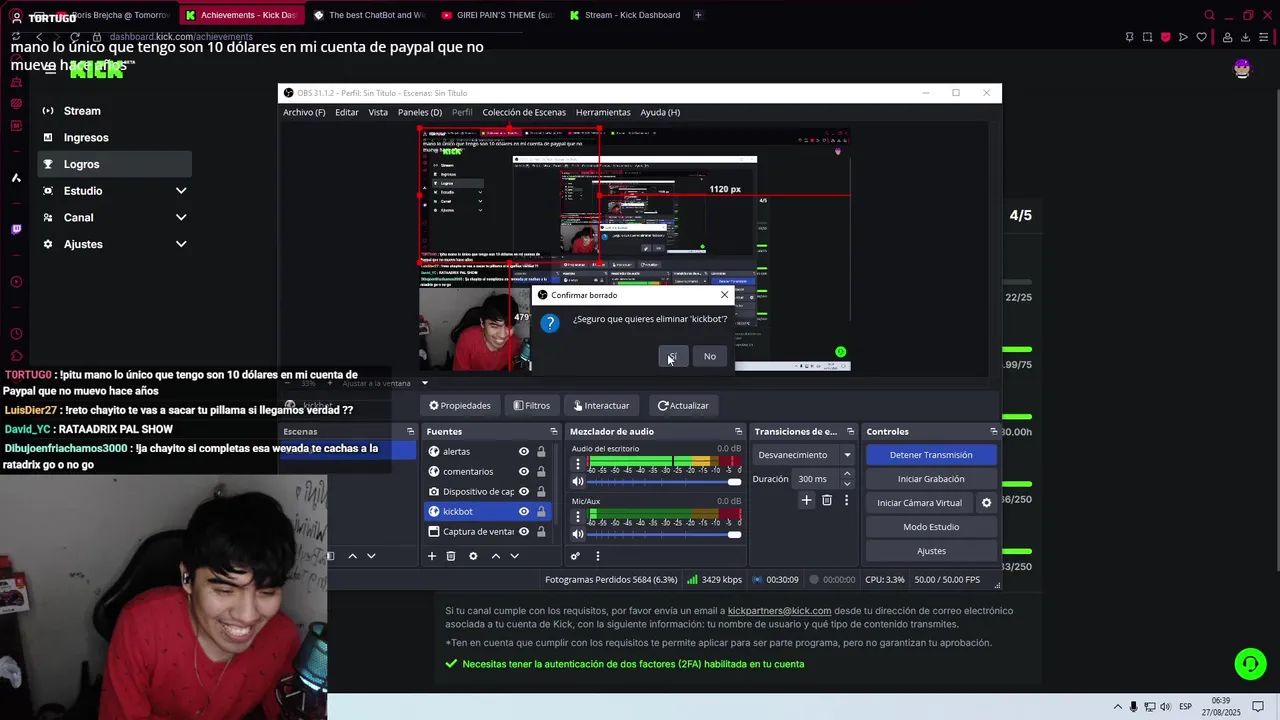
Task: Add a new source in Fuentes panel
Action: 432,556
